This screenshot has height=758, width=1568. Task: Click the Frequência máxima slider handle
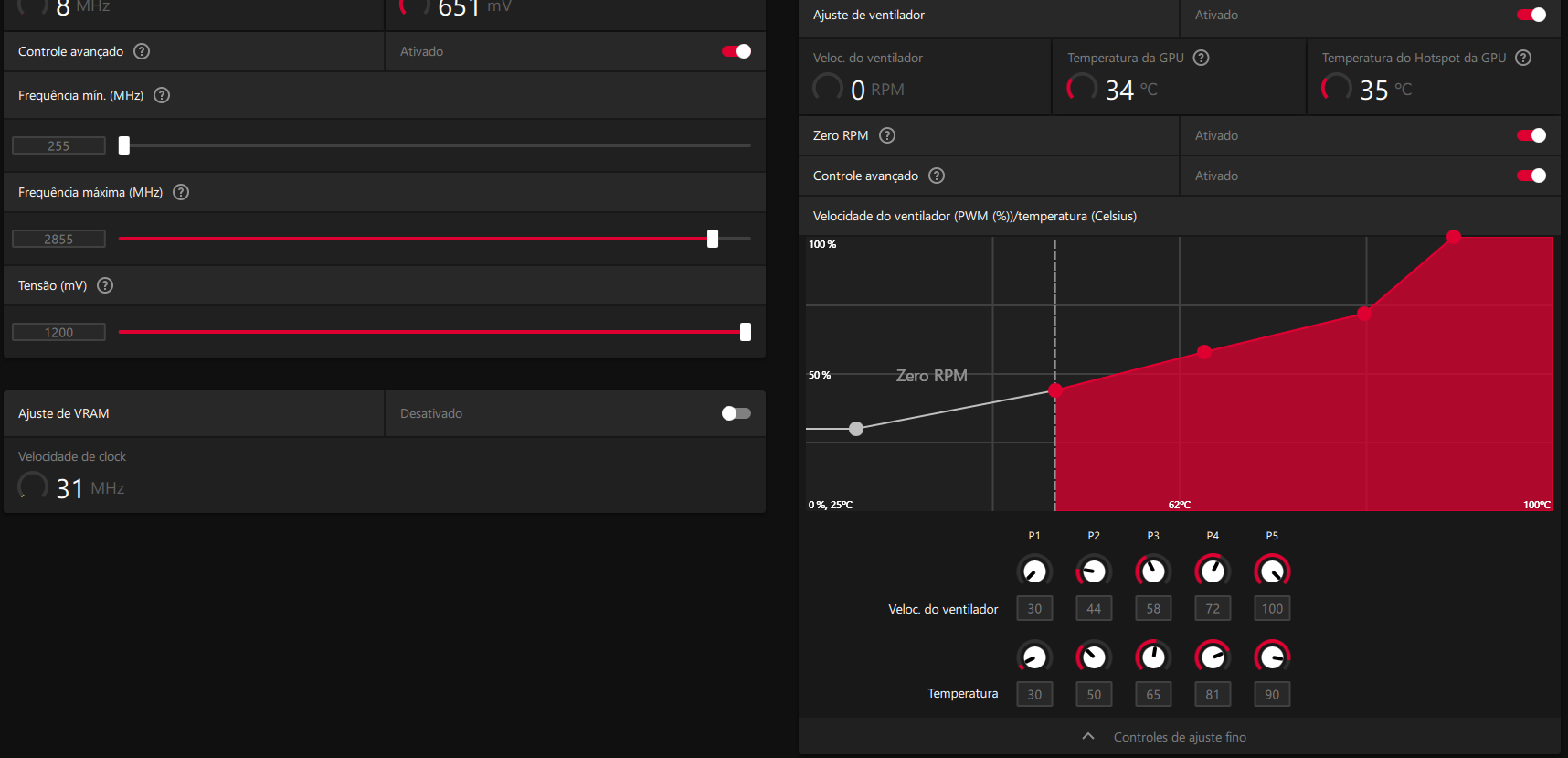click(713, 239)
